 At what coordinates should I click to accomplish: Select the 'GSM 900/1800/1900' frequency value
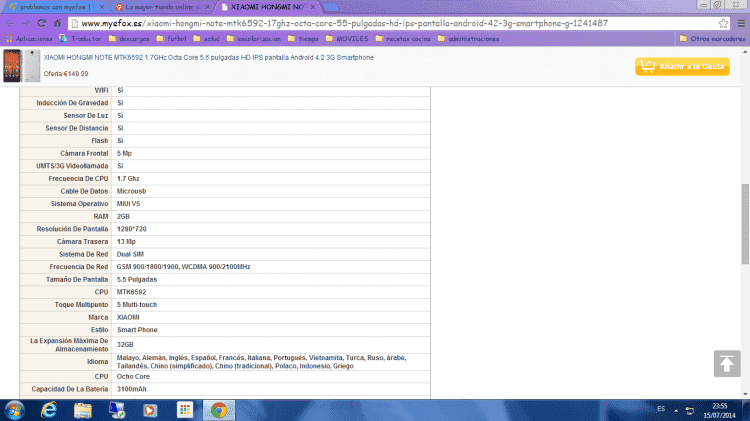pos(183,267)
